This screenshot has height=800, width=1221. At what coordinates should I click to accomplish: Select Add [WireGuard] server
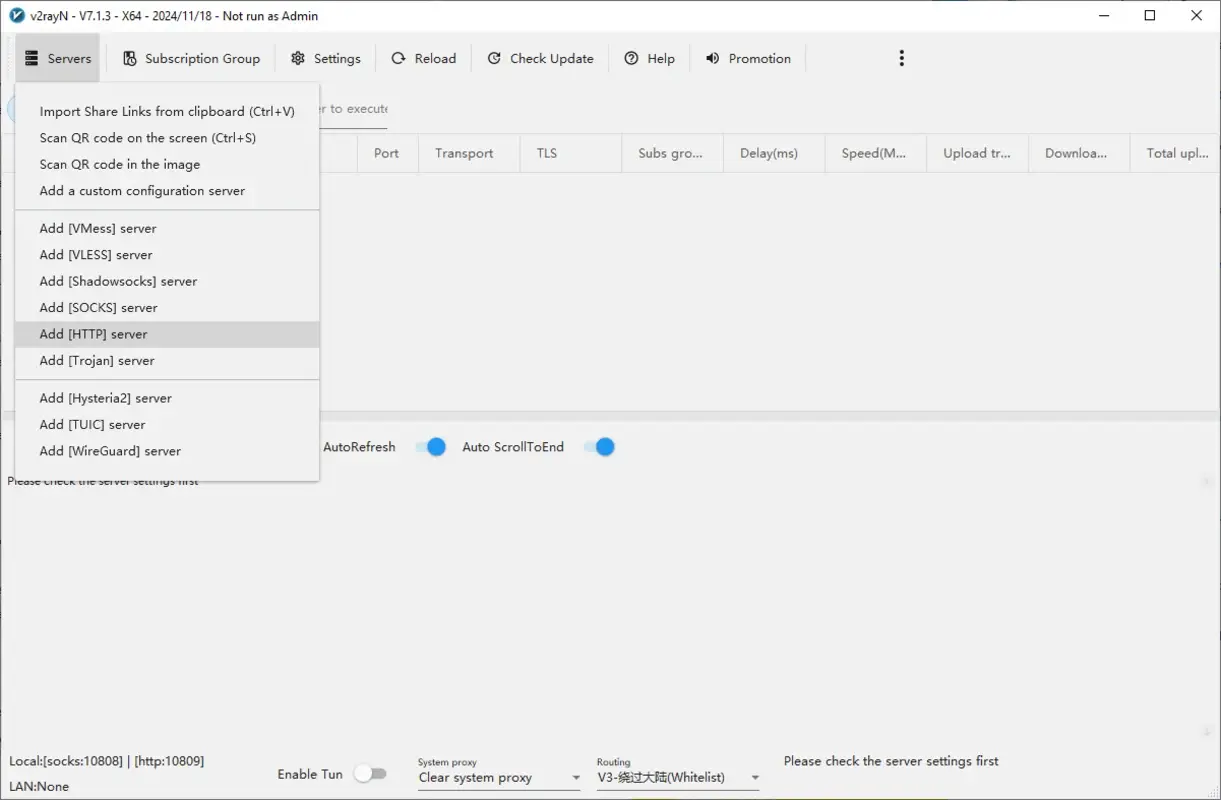(109, 451)
